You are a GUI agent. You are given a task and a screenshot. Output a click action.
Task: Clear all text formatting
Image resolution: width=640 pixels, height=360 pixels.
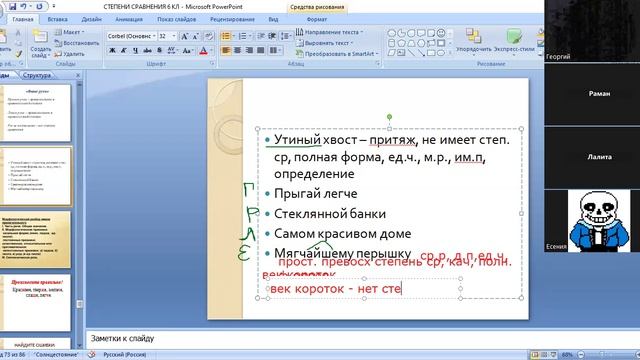click(x=209, y=37)
